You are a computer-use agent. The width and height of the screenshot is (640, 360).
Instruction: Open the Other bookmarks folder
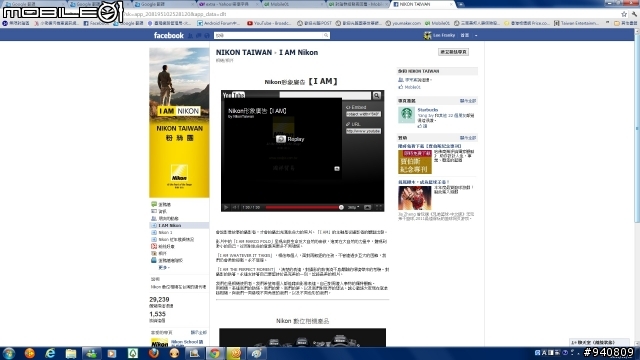pos(625,23)
